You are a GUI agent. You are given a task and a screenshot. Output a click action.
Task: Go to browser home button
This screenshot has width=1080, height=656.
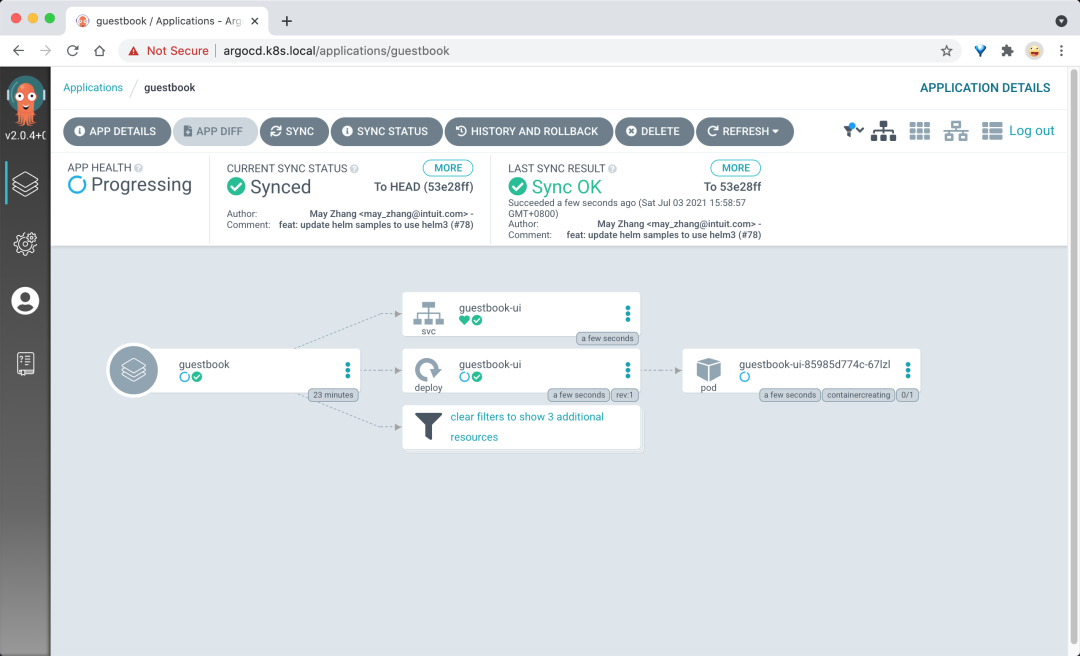[100, 50]
